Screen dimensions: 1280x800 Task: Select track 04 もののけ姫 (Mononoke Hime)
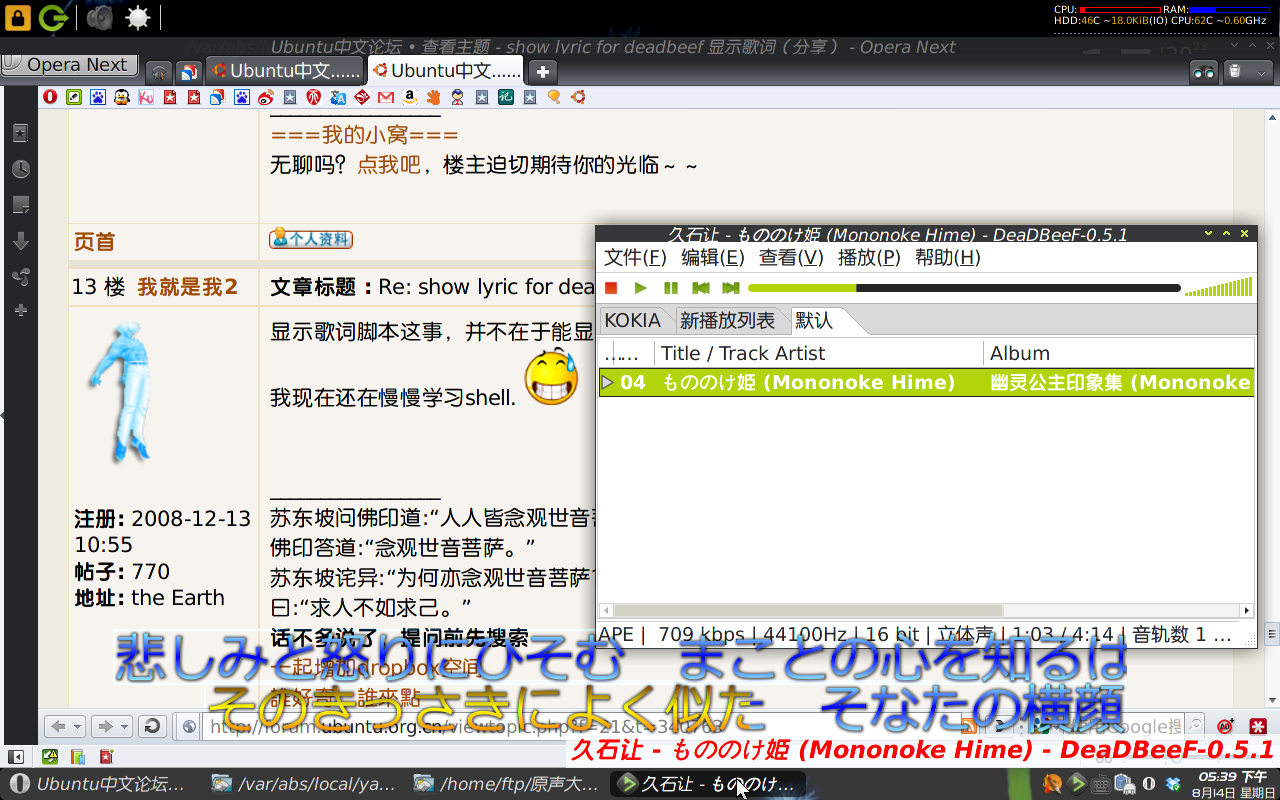926,382
